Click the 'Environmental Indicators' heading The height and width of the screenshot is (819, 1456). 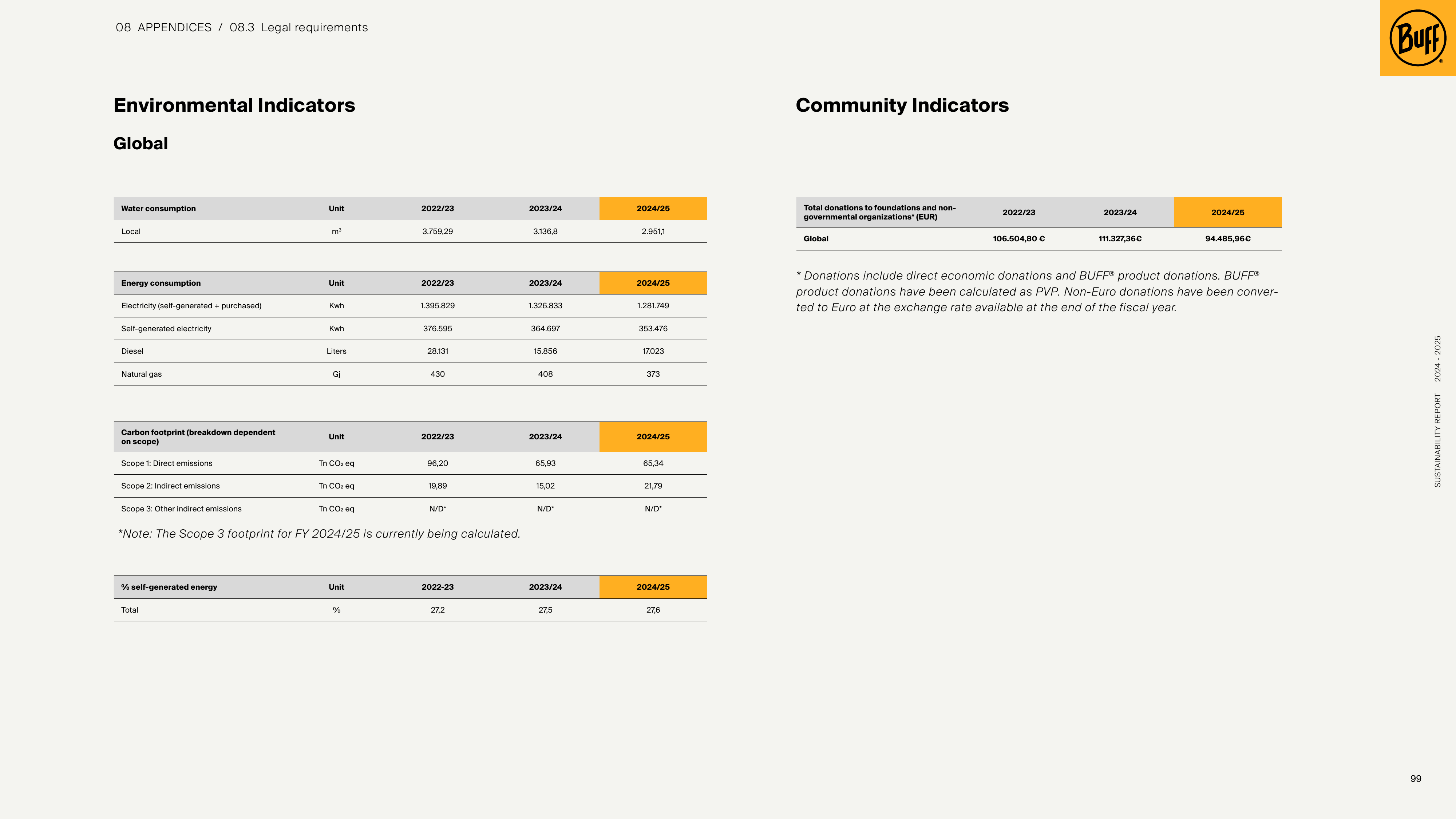[x=234, y=105]
